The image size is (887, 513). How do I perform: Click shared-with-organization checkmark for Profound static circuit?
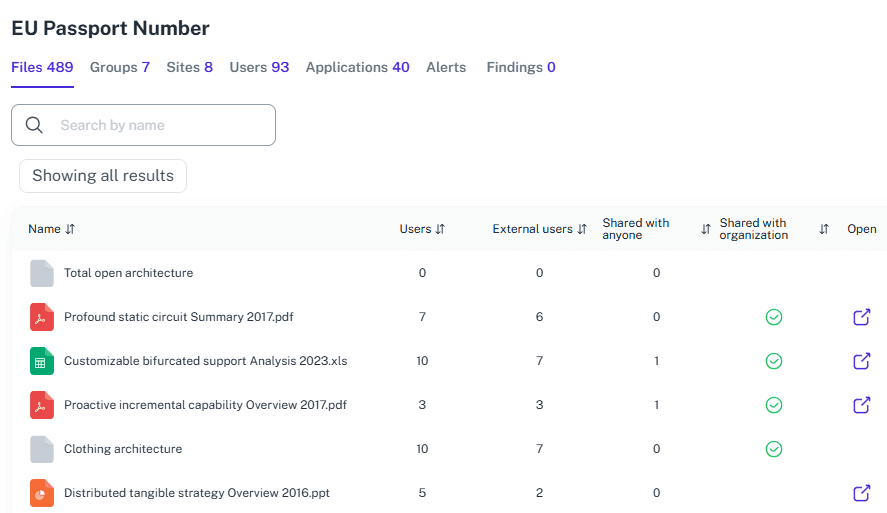coord(773,317)
